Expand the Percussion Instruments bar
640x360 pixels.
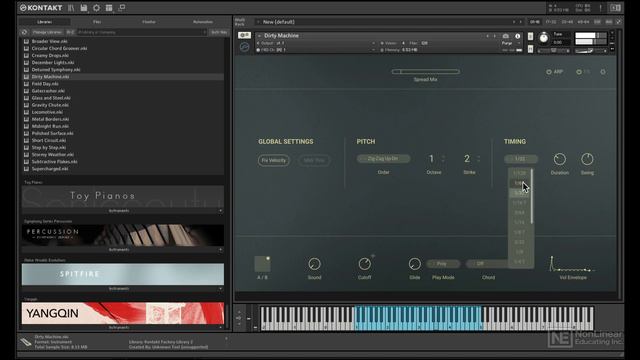click(122, 249)
